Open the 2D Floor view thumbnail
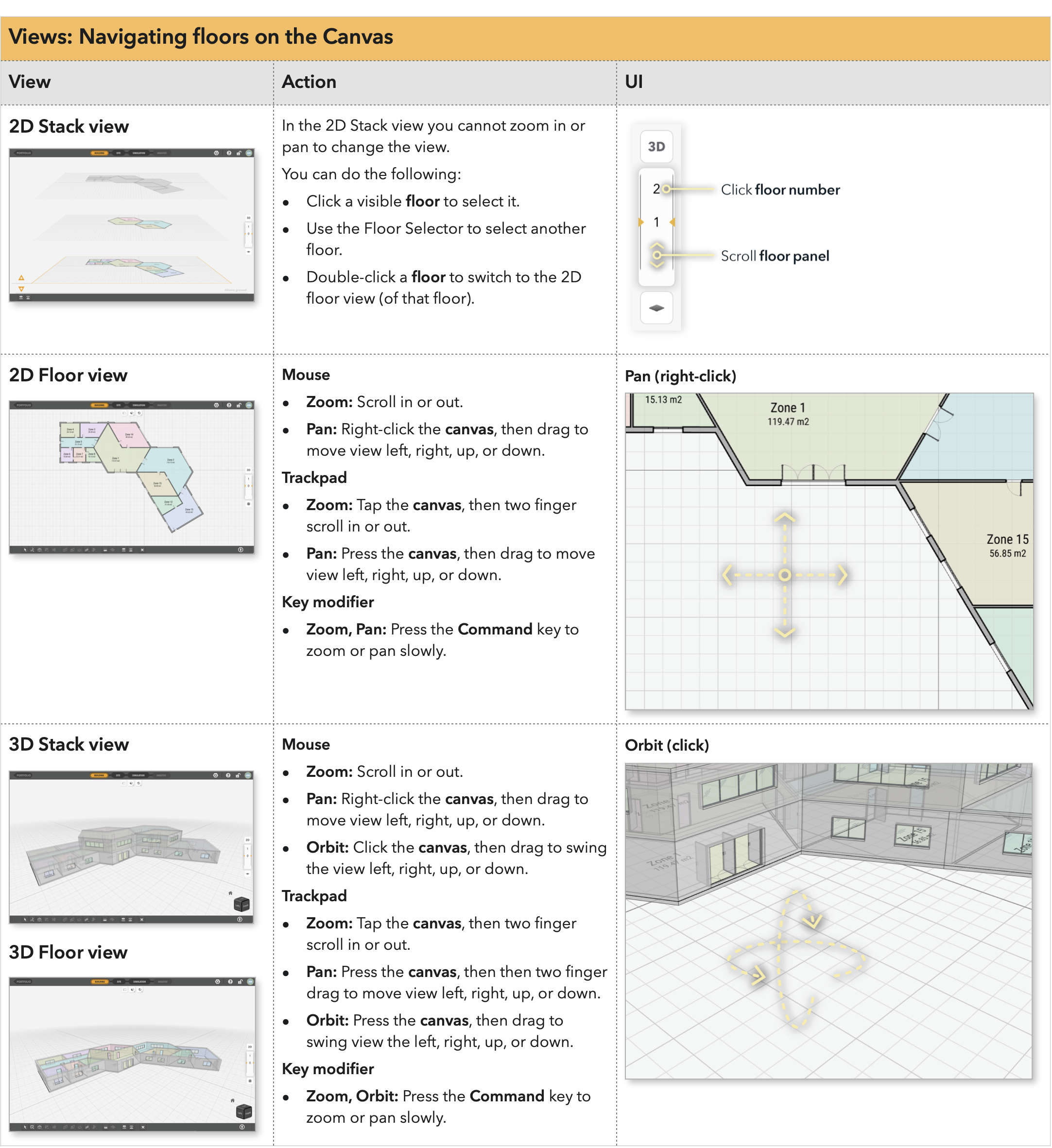Viewport: 1052px width, 1148px height. point(132,477)
